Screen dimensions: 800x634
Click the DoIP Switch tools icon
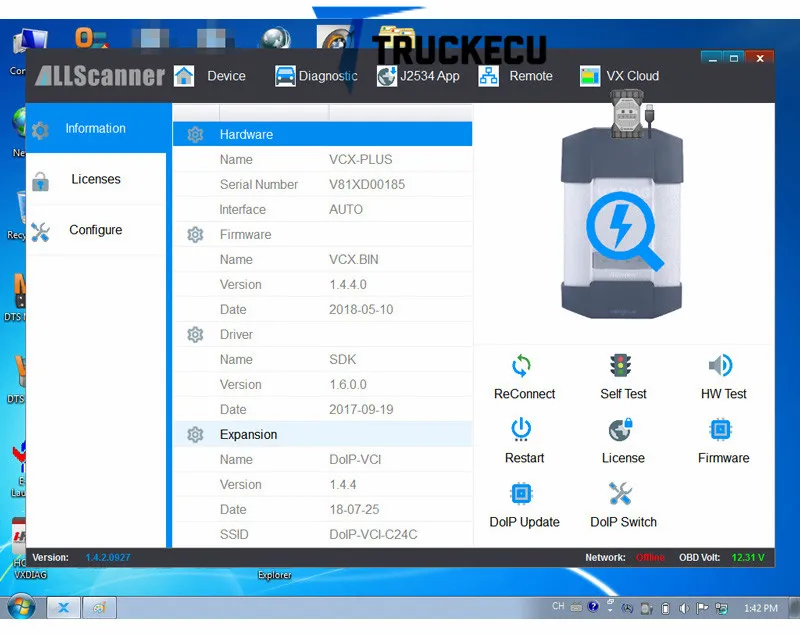pos(620,494)
